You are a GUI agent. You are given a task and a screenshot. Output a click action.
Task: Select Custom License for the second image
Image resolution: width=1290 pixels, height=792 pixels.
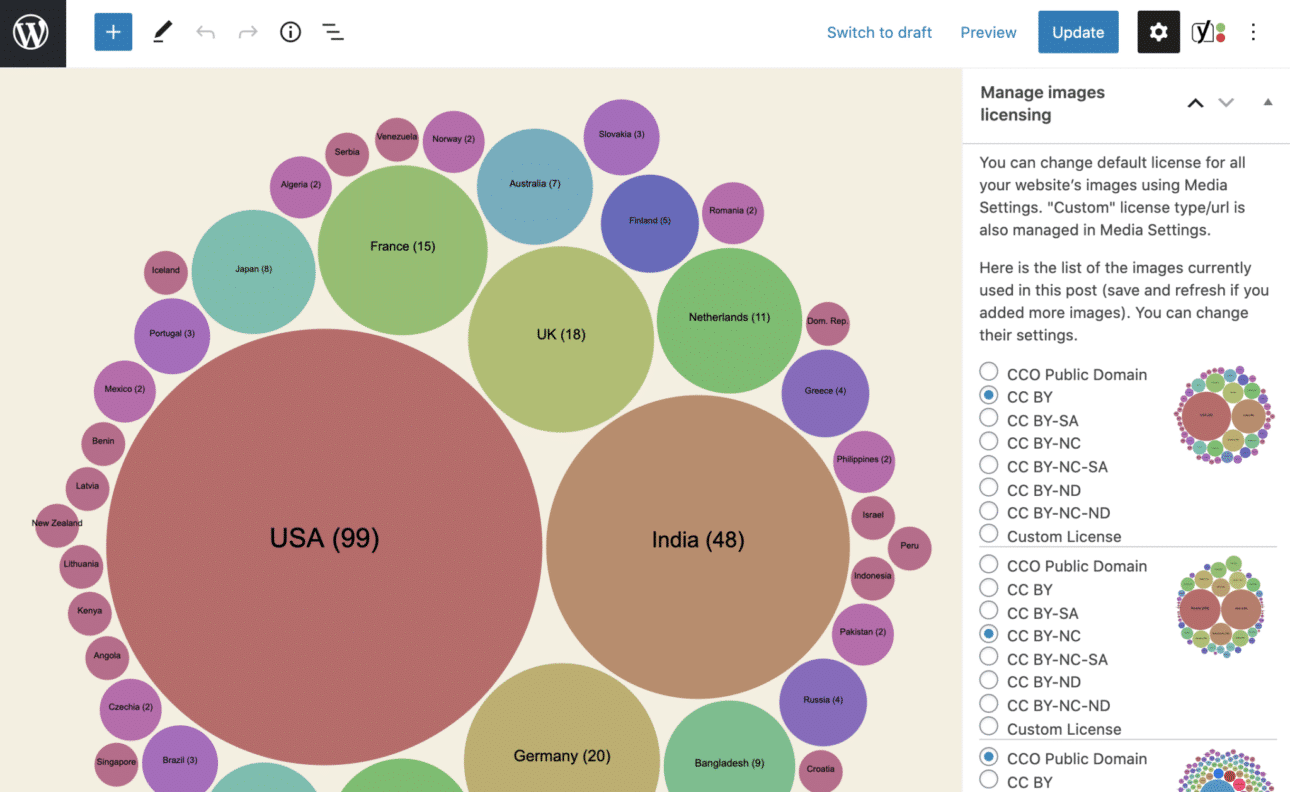pos(988,727)
